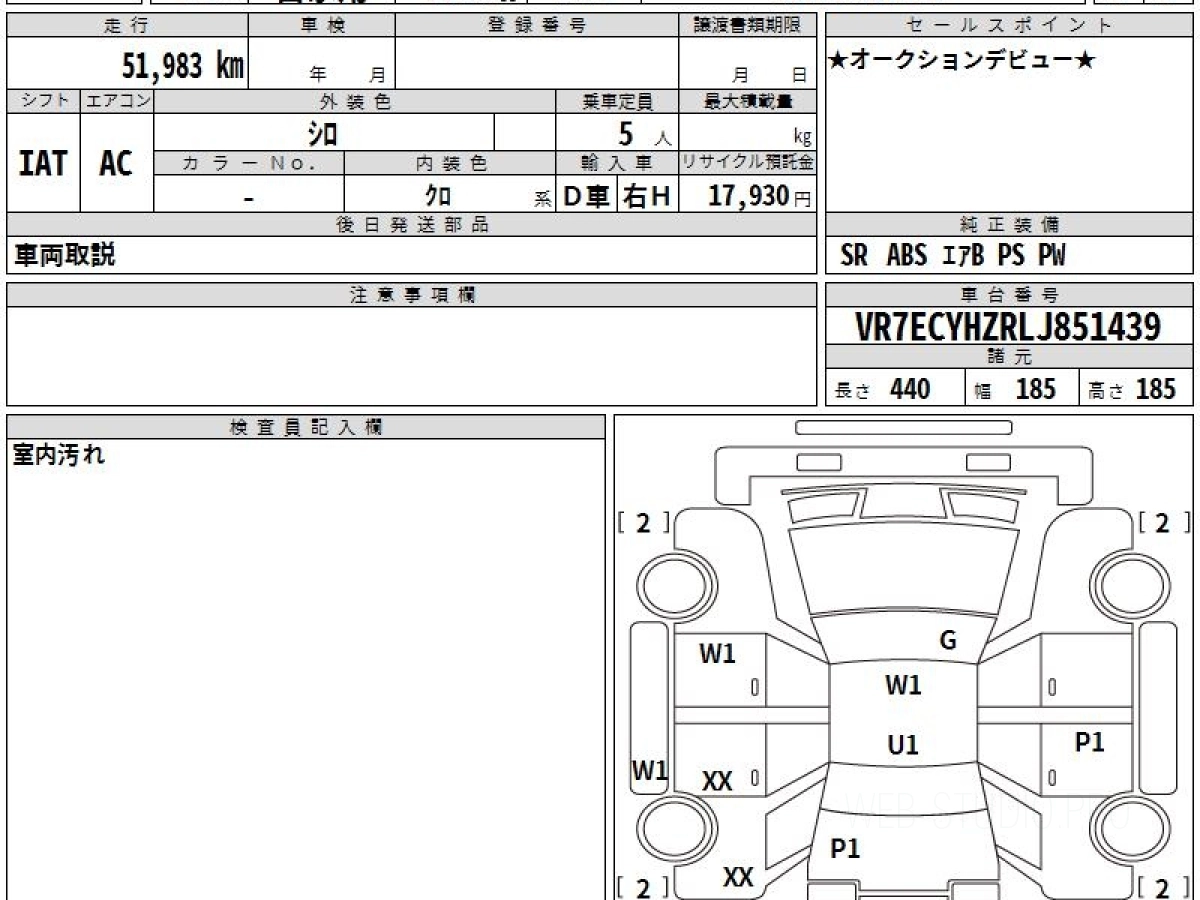Viewport: 1200px width, 900px height.
Task: Click the エアコン label
Action: click(117, 101)
